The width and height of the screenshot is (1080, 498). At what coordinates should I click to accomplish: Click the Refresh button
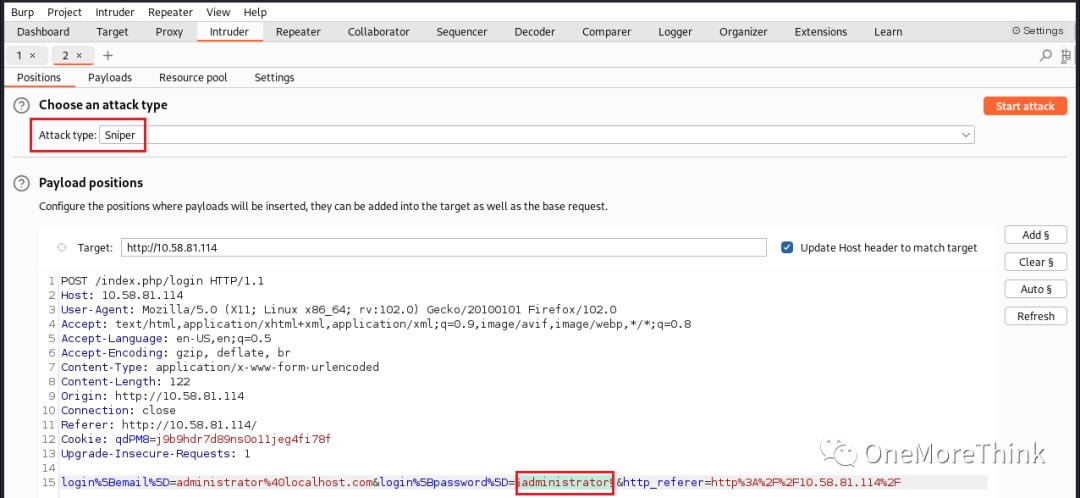coord(1036,316)
